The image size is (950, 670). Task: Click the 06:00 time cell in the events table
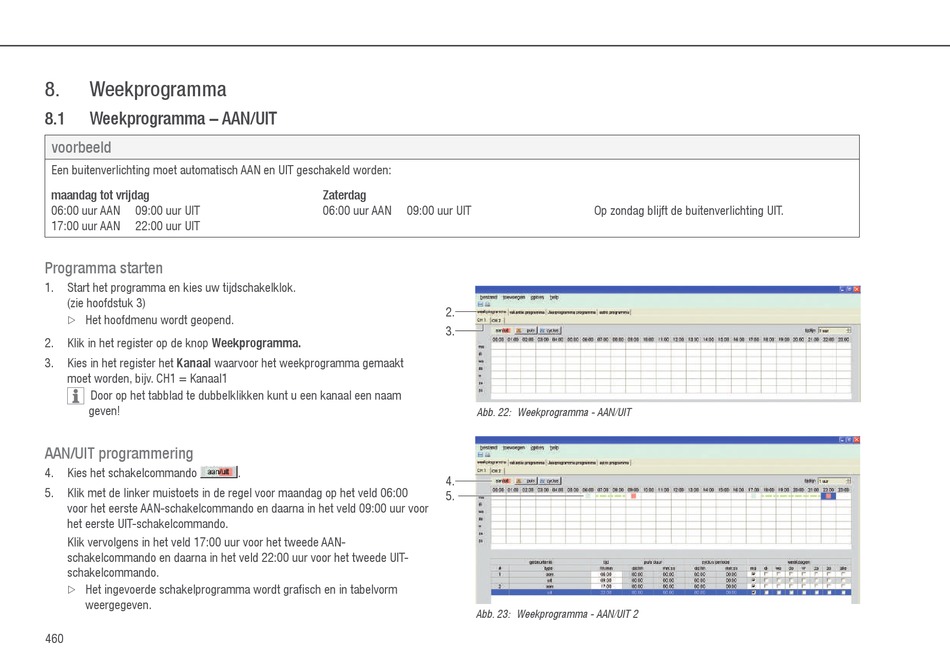coord(606,574)
